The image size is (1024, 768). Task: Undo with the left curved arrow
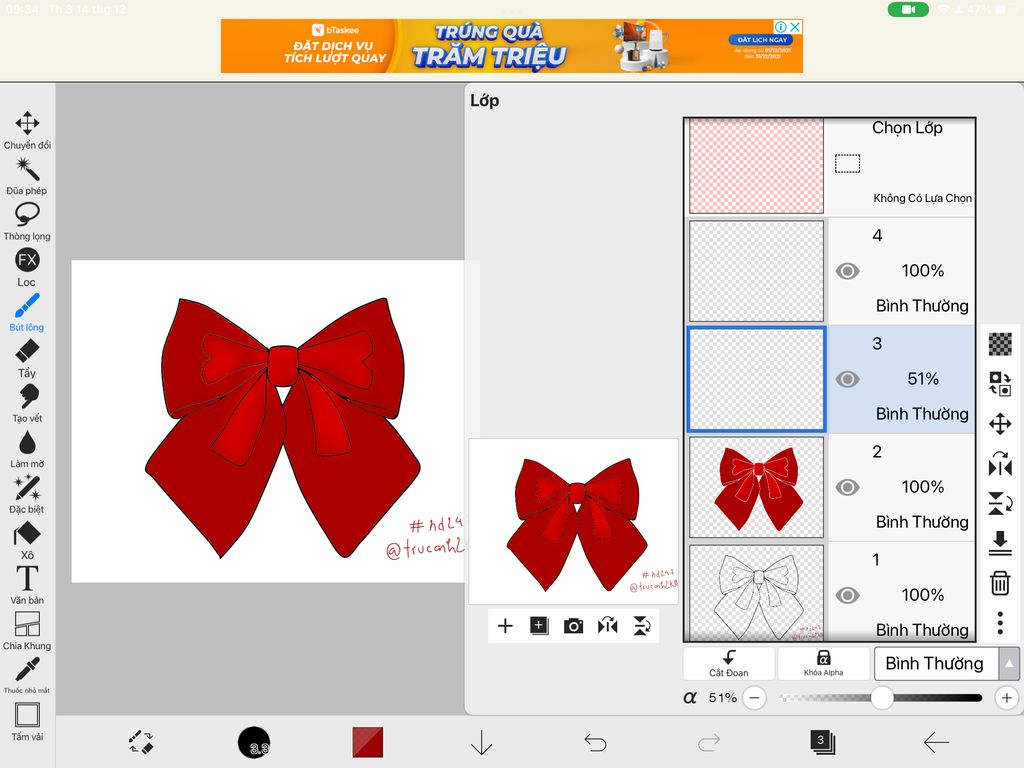point(595,743)
